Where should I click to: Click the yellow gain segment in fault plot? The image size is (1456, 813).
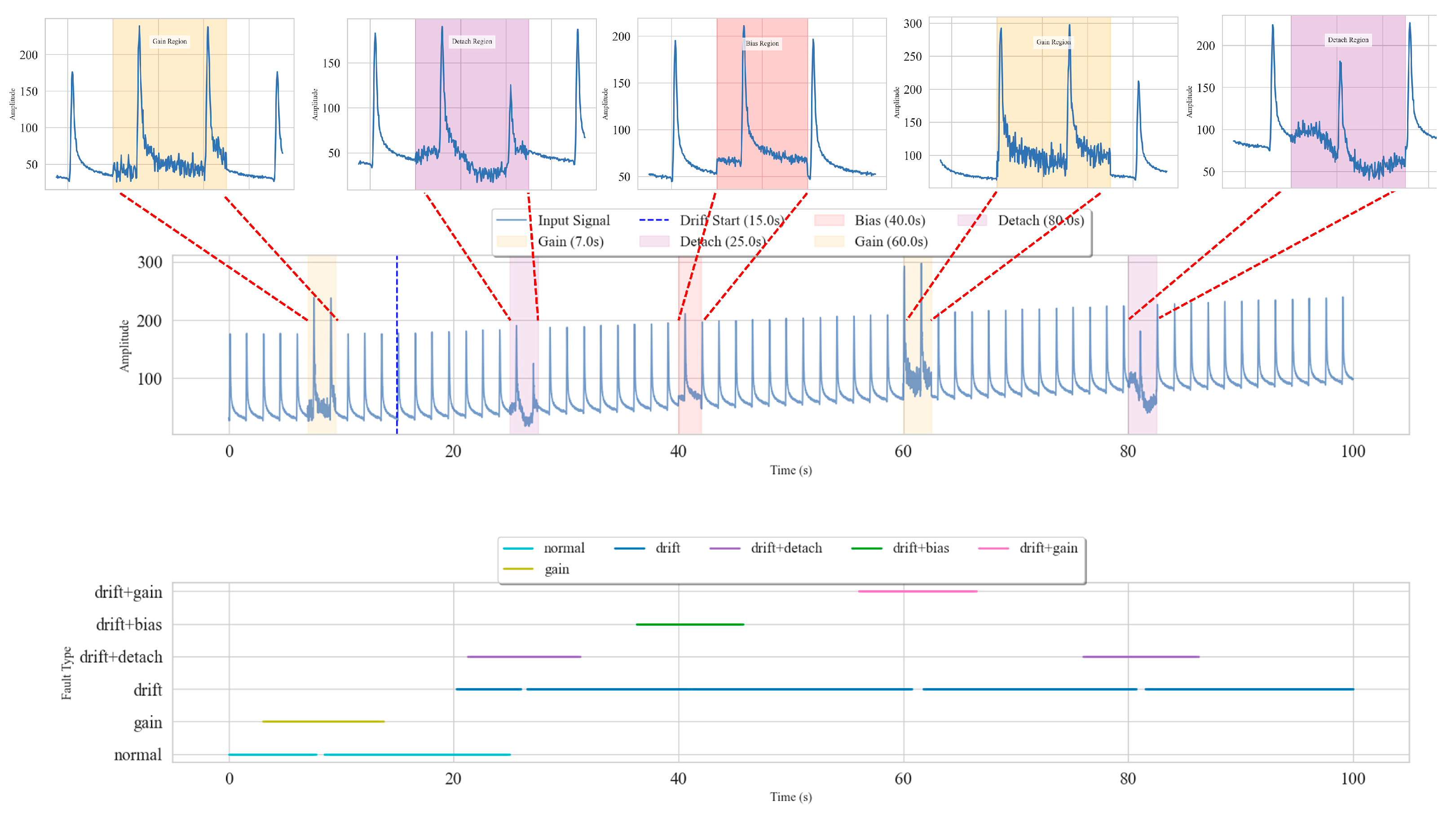(323, 721)
